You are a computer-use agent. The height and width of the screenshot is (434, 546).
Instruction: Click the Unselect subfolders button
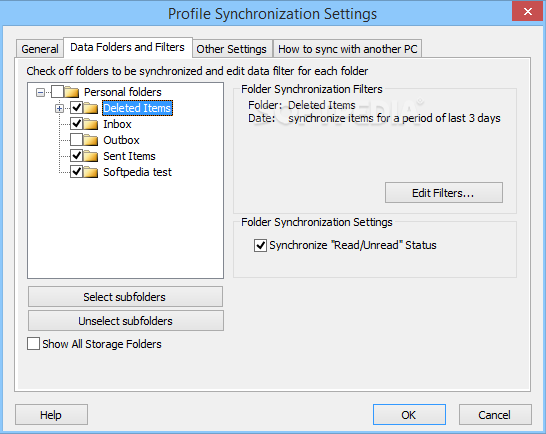tap(125, 321)
